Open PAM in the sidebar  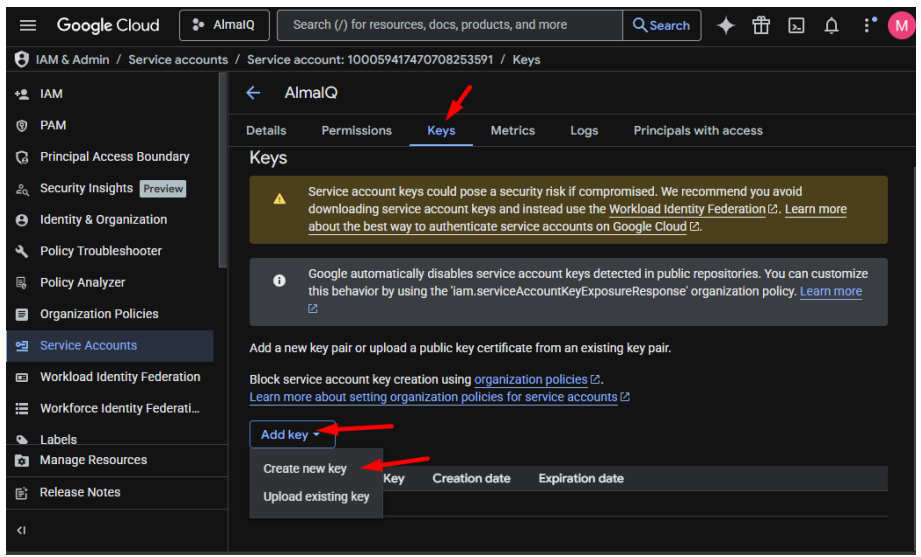[53, 125]
